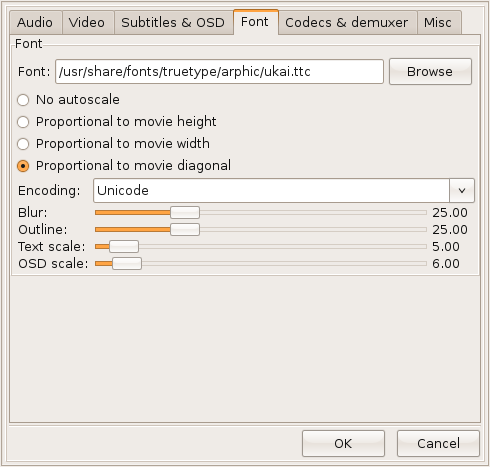
Task: Dismiss dialog with Cancel button
Action: (x=438, y=443)
